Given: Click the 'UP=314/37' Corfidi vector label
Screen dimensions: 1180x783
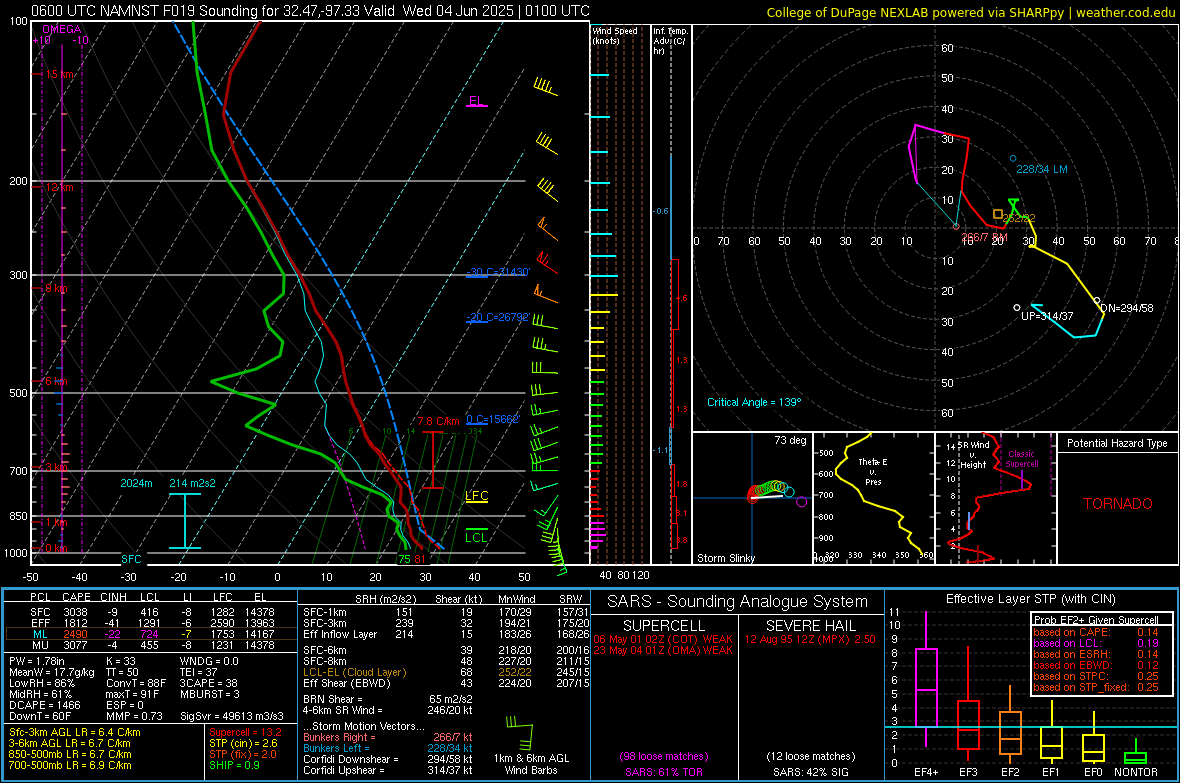Looking at the screenshot, I should pyautogui.click(x=1047, y=316).
